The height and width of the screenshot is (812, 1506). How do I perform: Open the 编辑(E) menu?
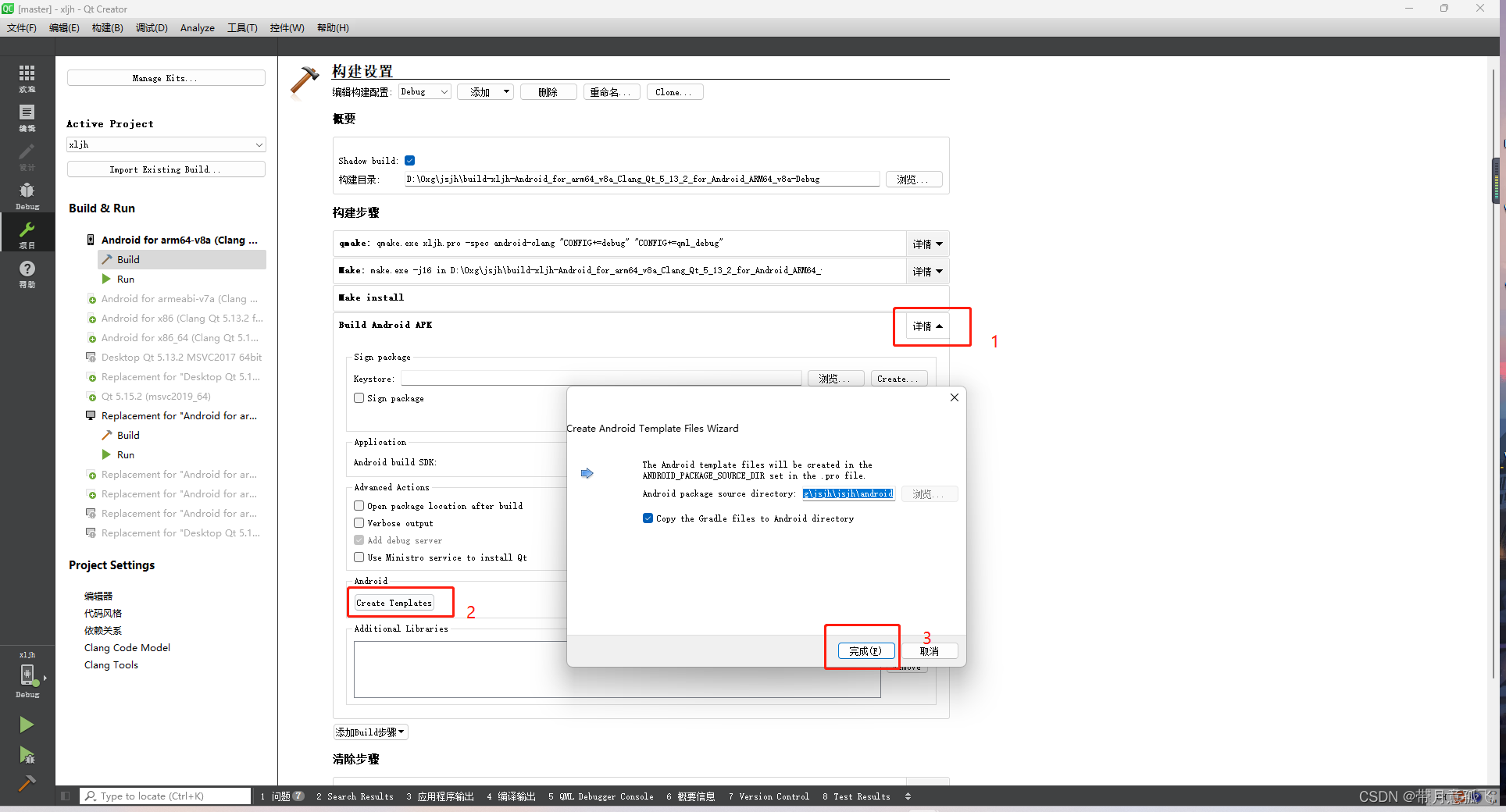point(64,28)
